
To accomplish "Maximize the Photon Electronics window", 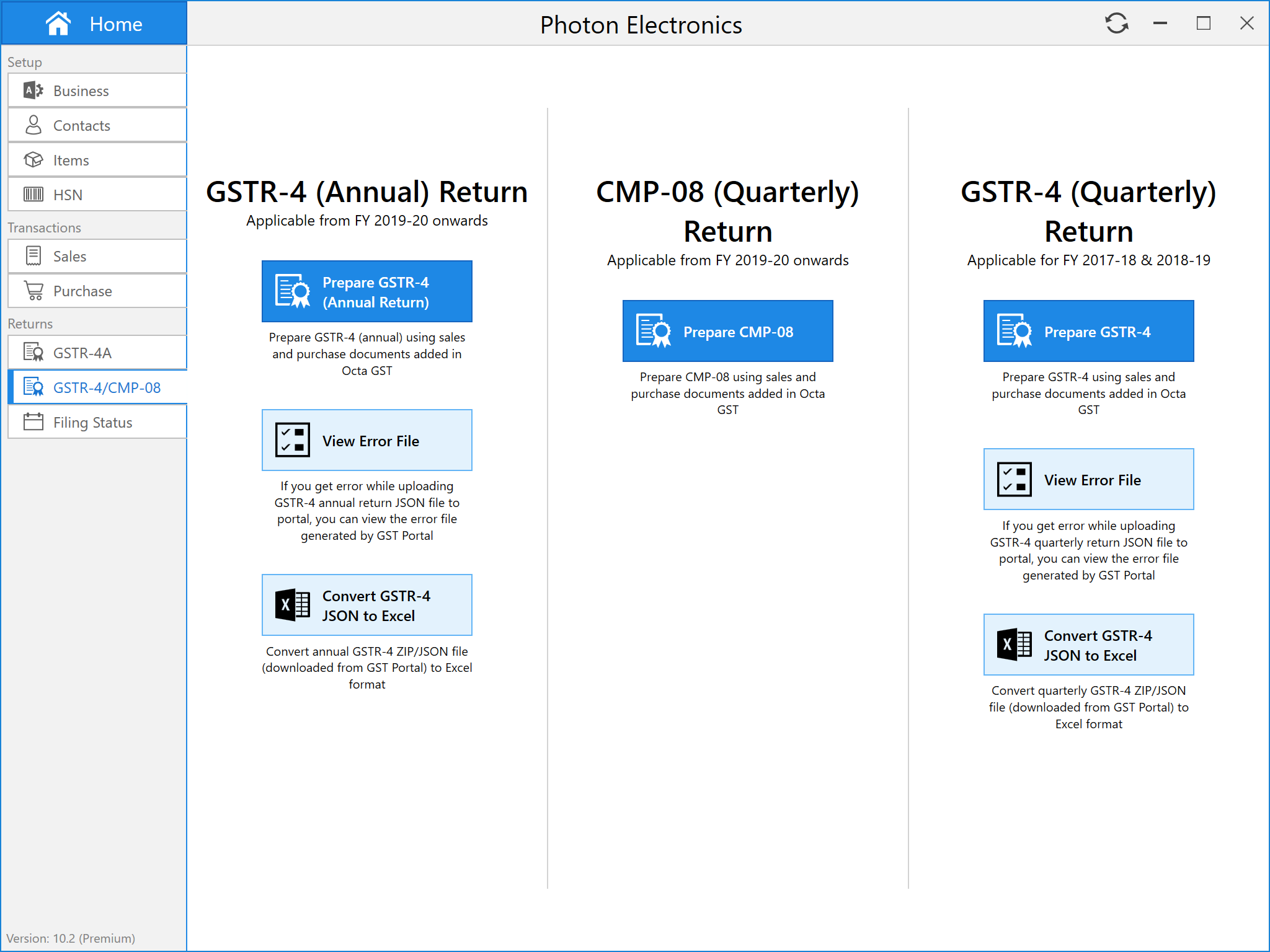I will (x=1203, y=24).
